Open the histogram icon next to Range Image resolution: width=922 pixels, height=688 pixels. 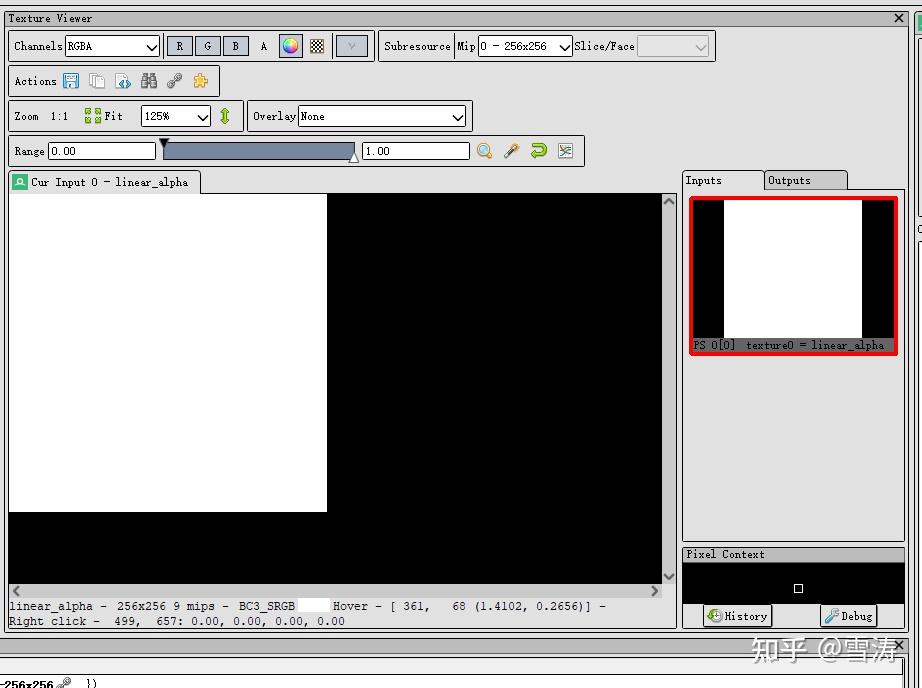565,150
